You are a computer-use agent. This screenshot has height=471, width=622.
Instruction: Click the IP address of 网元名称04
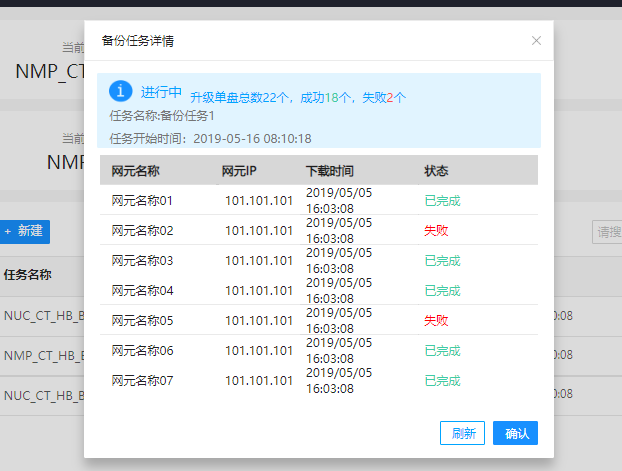coord(258,290)
